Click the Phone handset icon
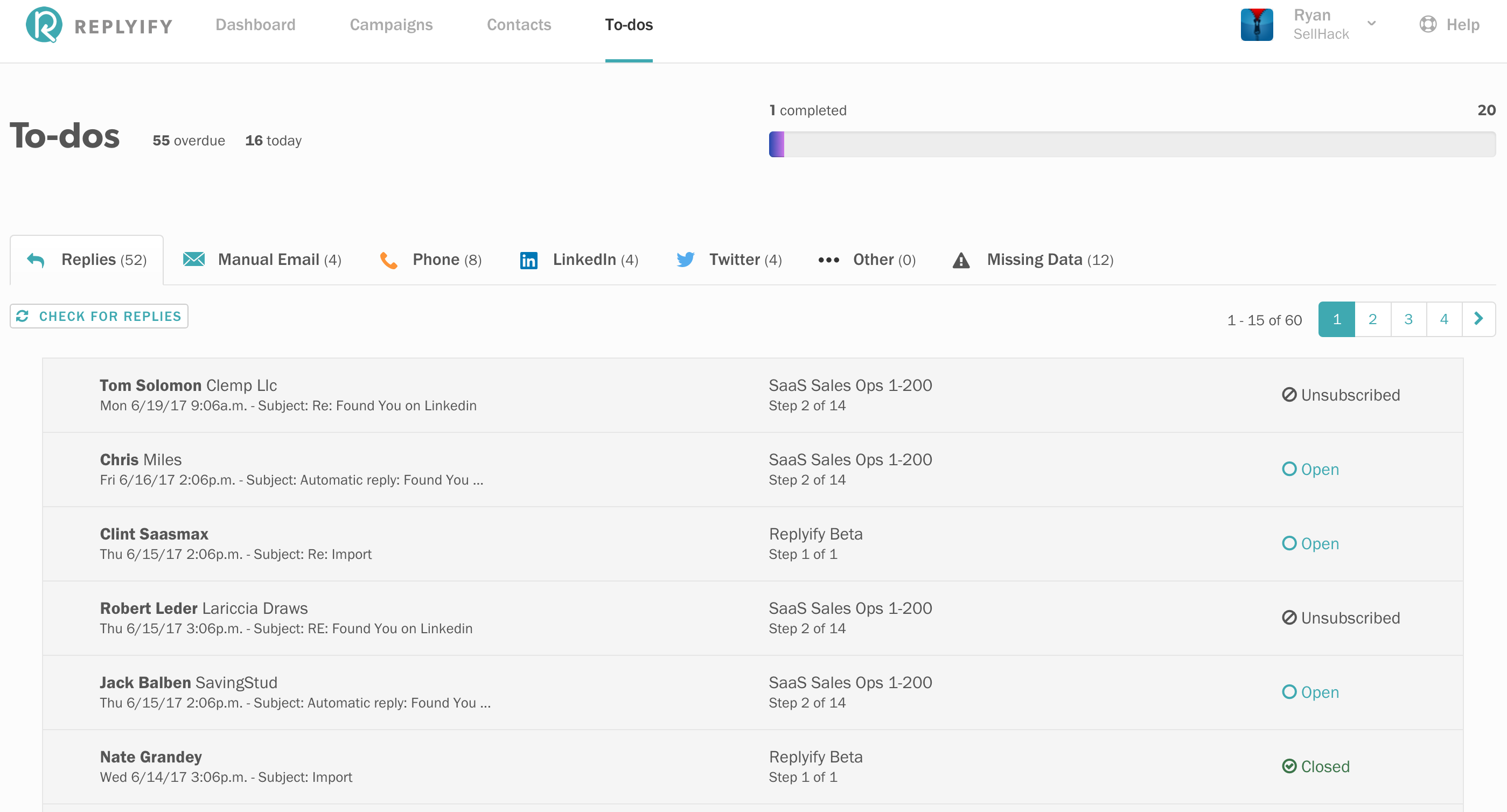This screenshot has width=1507, height=812. (388, 260)
